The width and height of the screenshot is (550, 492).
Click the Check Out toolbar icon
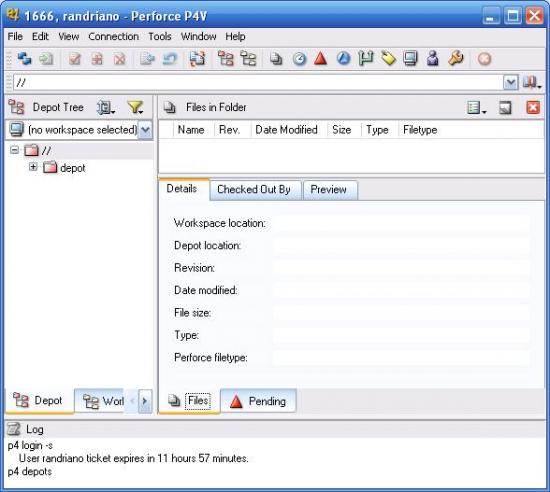click(75, 59)
